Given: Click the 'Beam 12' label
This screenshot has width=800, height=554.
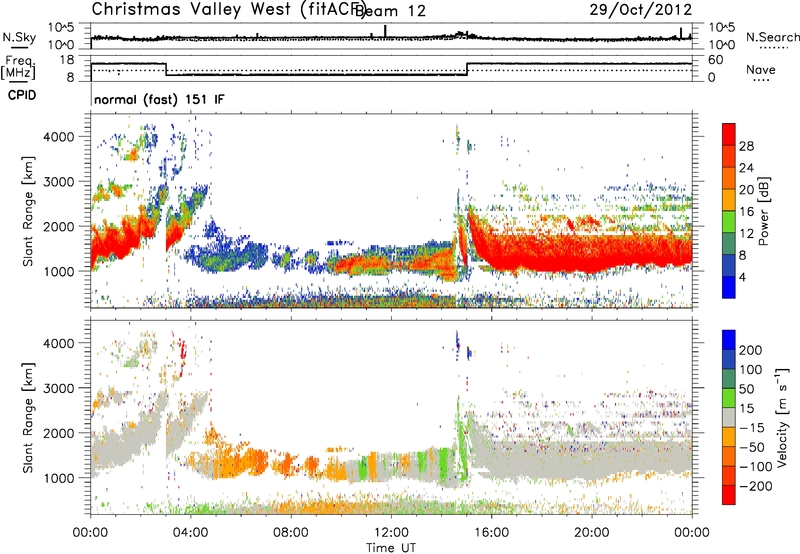Looking at the screenshot, I should (390, 11).
